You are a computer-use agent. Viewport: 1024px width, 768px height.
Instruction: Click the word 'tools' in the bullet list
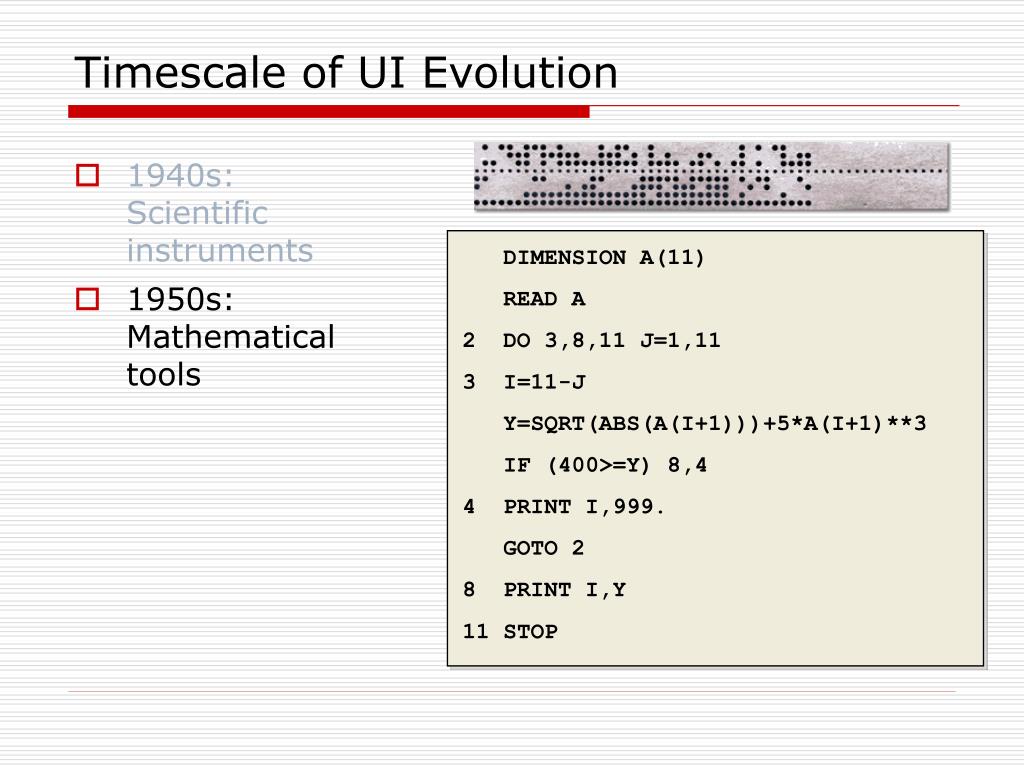click(164, 375)
